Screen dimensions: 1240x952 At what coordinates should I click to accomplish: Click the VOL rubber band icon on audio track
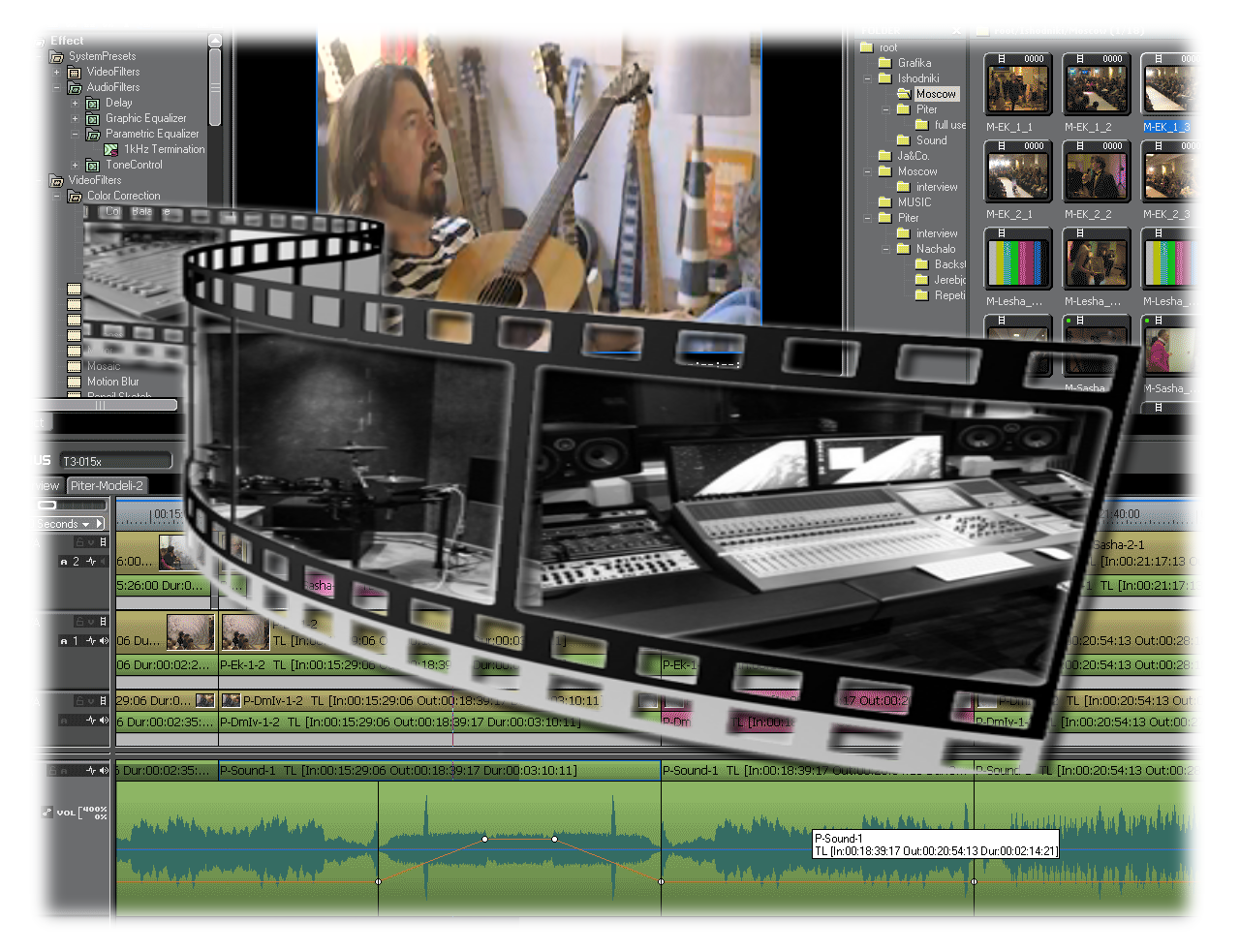pos(46,813)
